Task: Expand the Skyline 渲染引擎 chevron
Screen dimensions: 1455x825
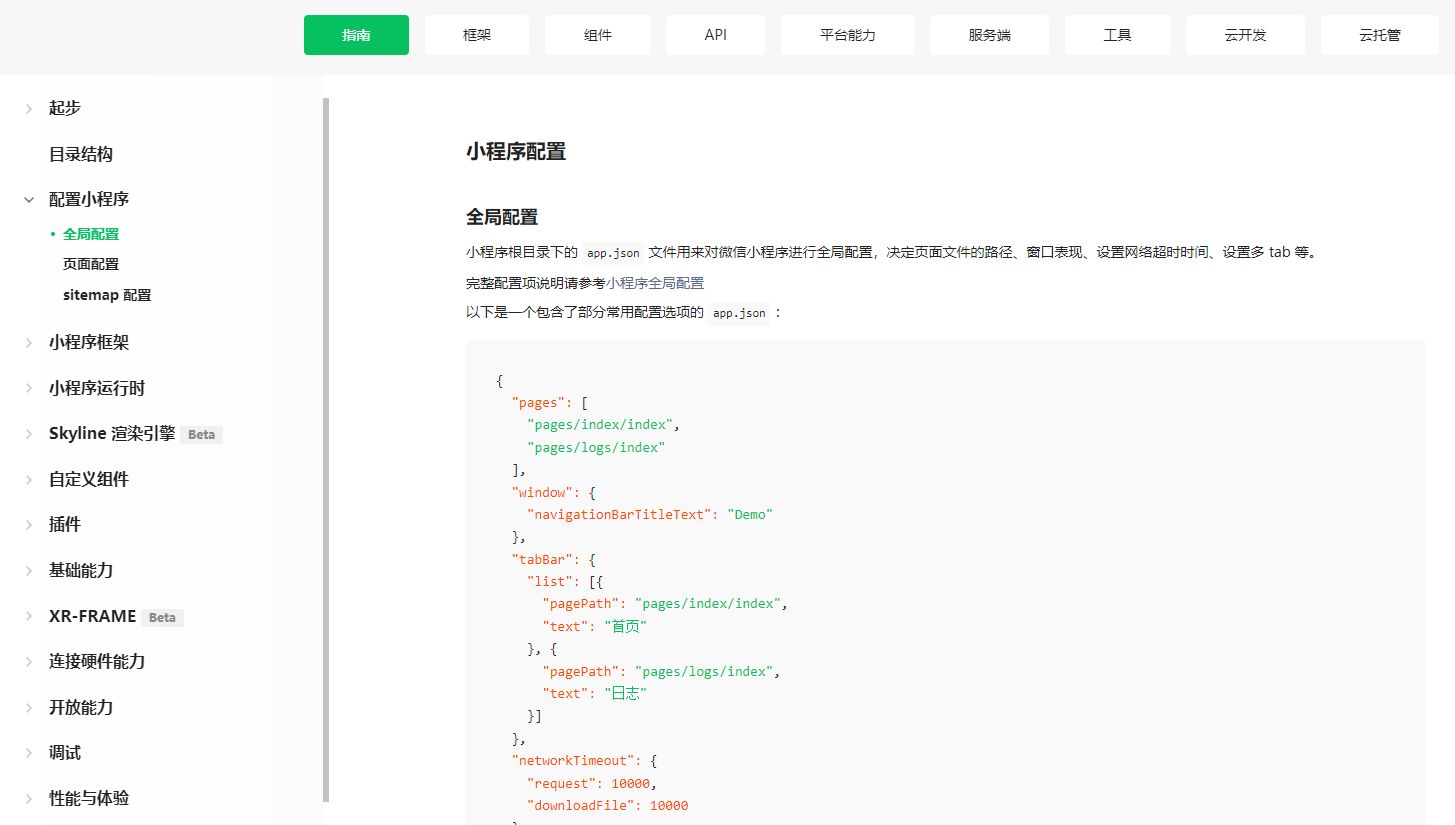Action: 29,434
